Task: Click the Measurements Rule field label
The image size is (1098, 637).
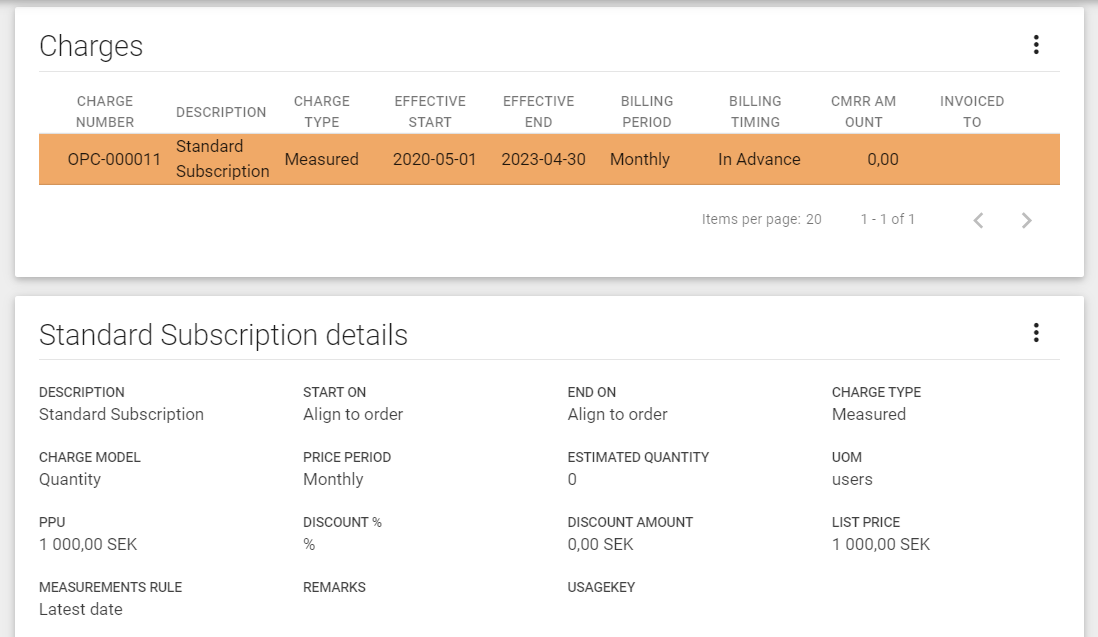Action: (111, 587)
